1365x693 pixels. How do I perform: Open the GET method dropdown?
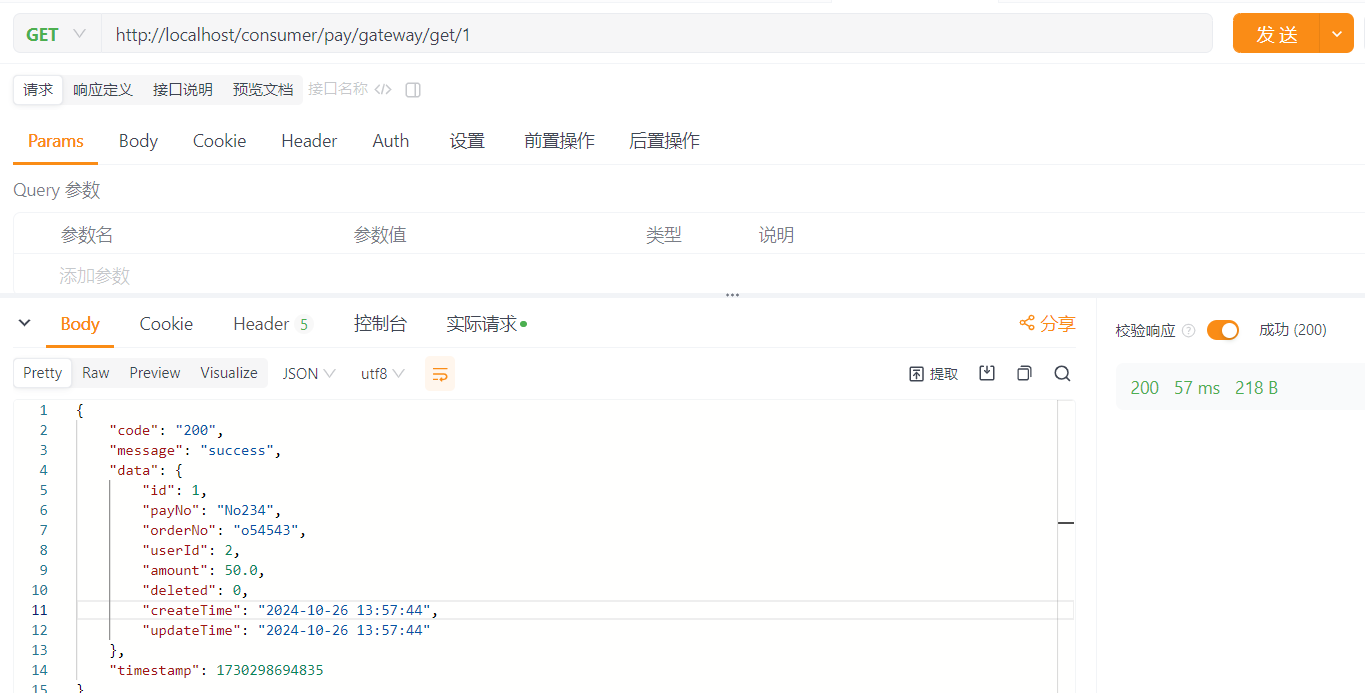pyautogui.click(x=56, y=34)
